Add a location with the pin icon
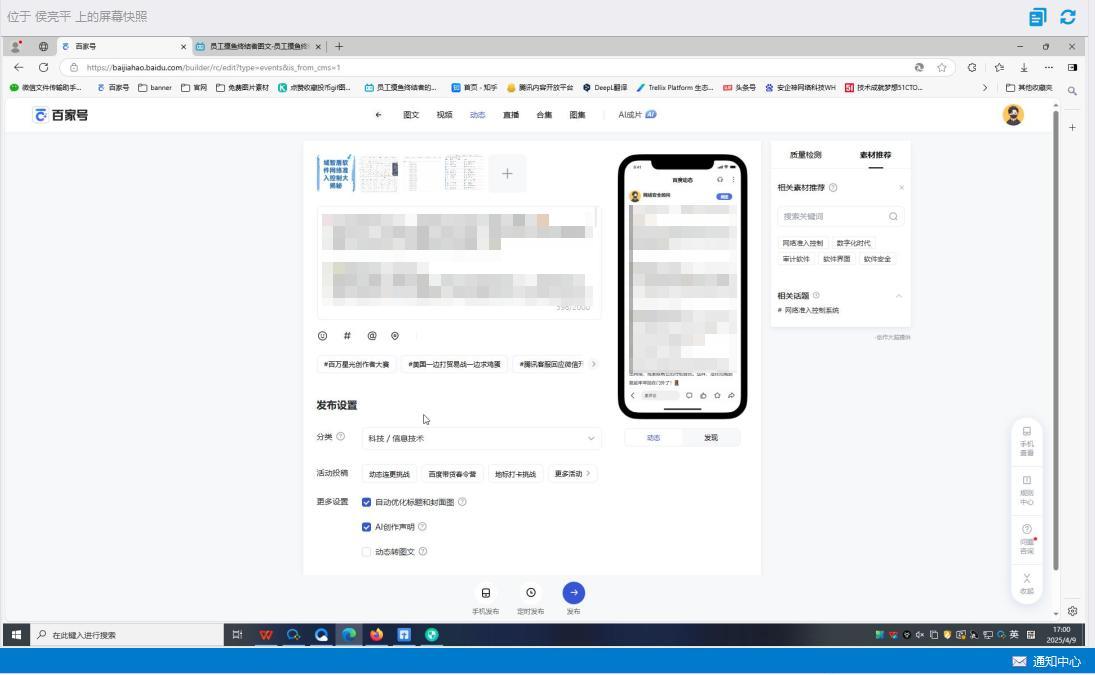 coord(395,336)
